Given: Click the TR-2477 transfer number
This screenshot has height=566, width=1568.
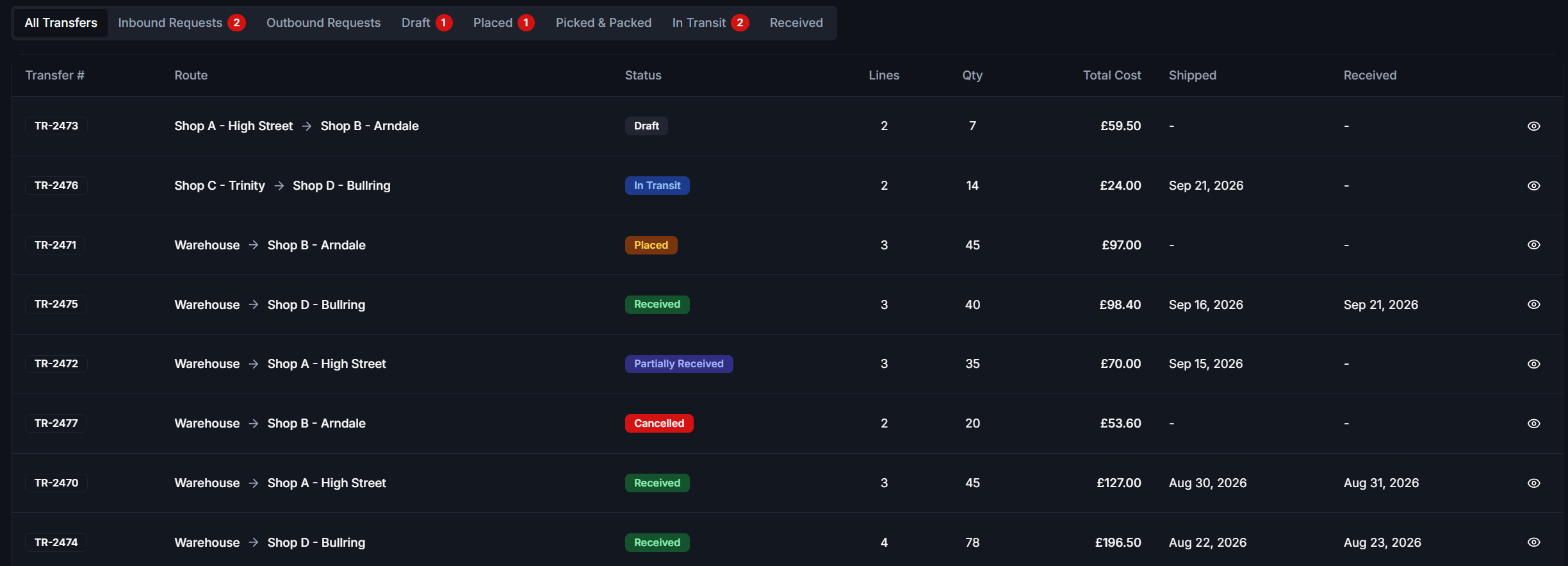Looking at the screenshot, I should pyautogui.click(x=56, y=424).
